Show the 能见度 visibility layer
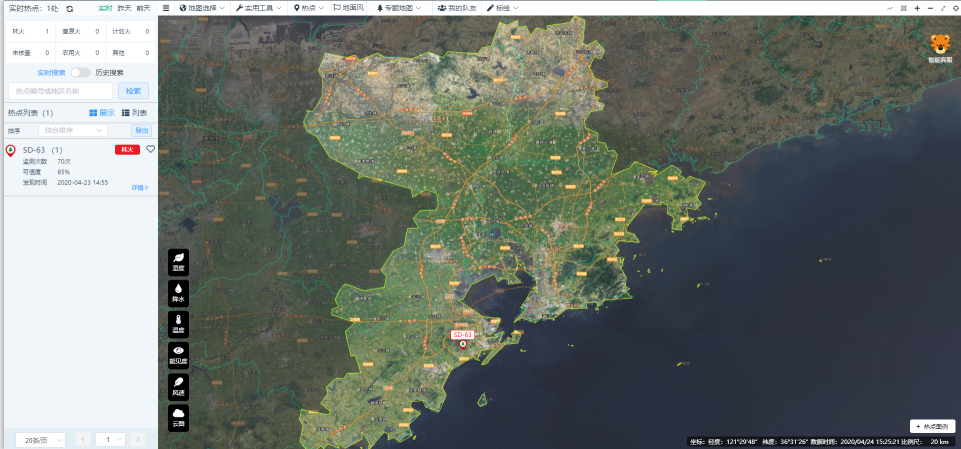 click(x=178, y=355)
